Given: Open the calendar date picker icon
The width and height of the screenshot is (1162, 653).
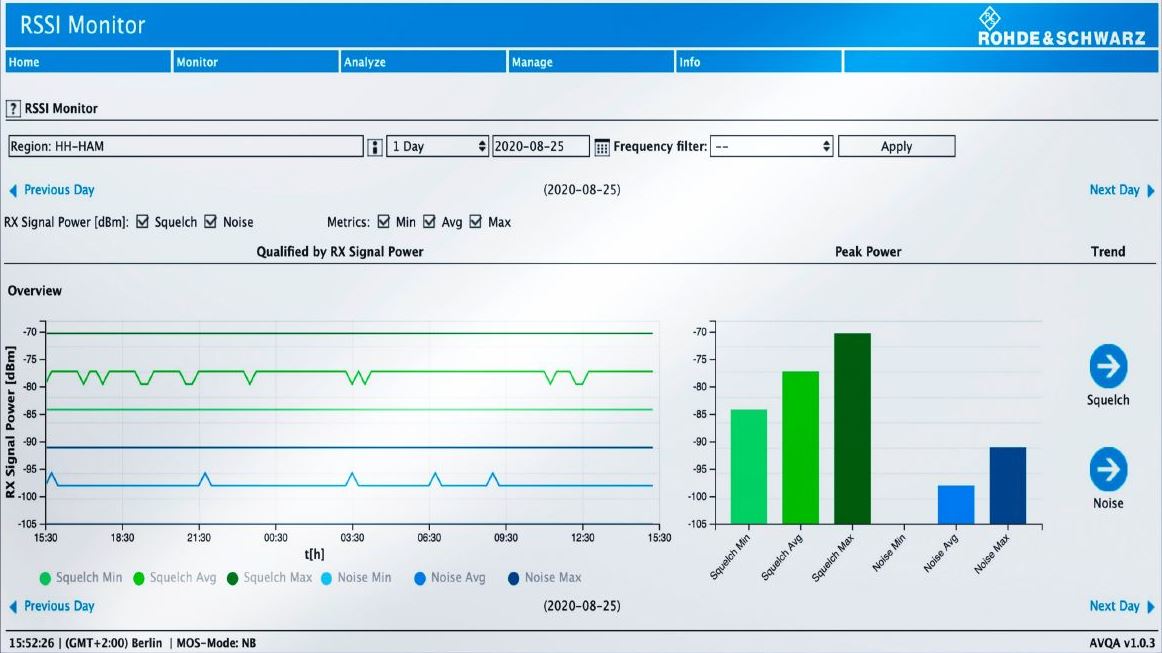Looking at the screenshot, I should 601,147.
